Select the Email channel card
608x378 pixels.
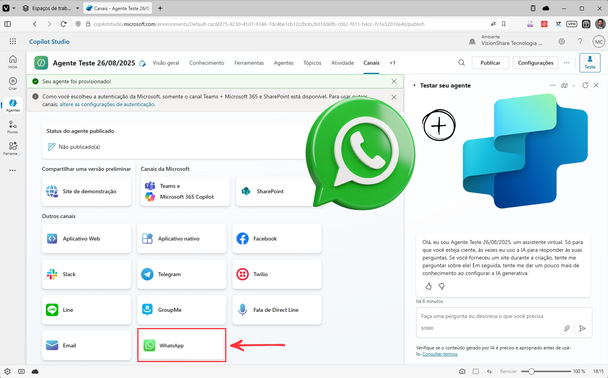(x=86, y=345)
